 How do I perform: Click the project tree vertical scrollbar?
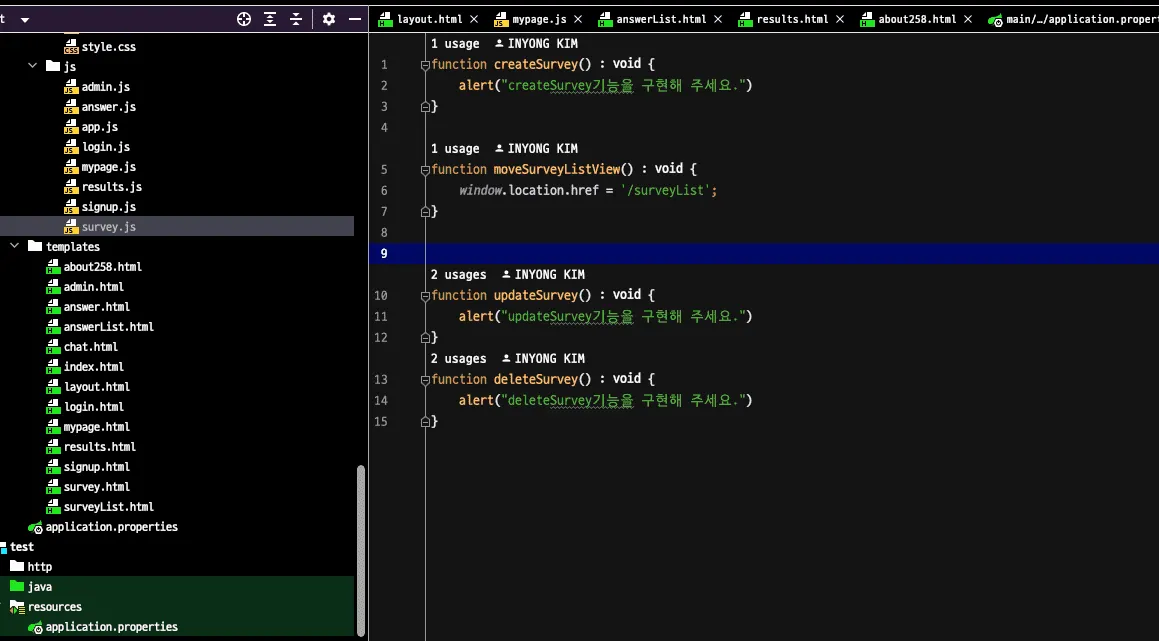361,550
